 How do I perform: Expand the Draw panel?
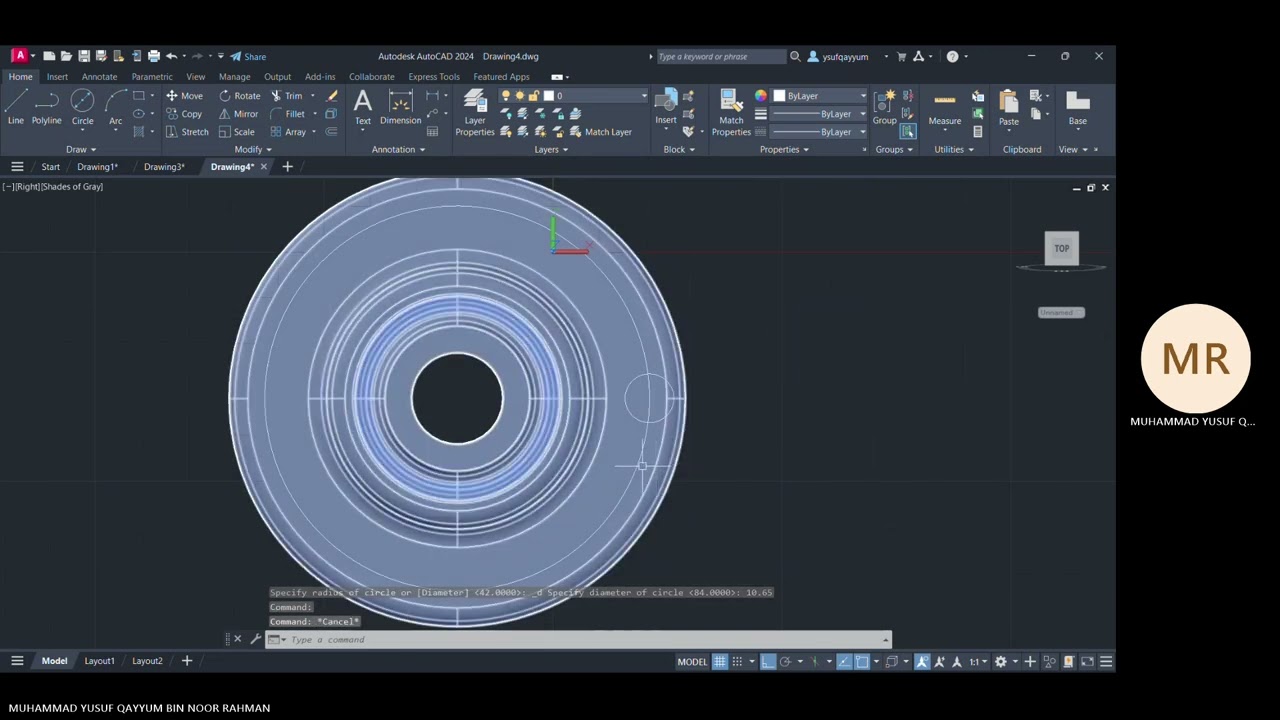tap(81, 149)
